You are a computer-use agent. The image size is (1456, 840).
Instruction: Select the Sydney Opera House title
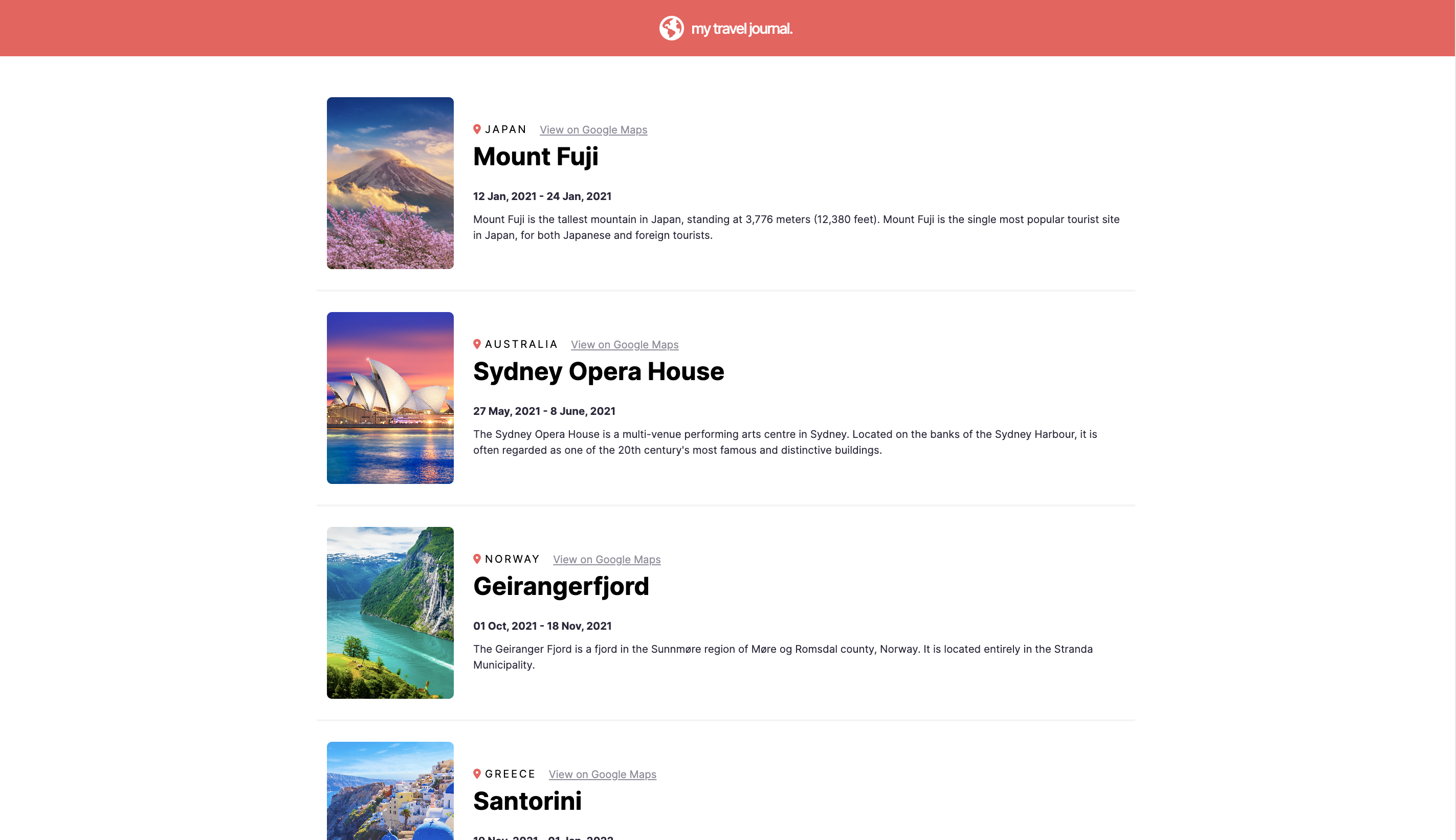598,371
